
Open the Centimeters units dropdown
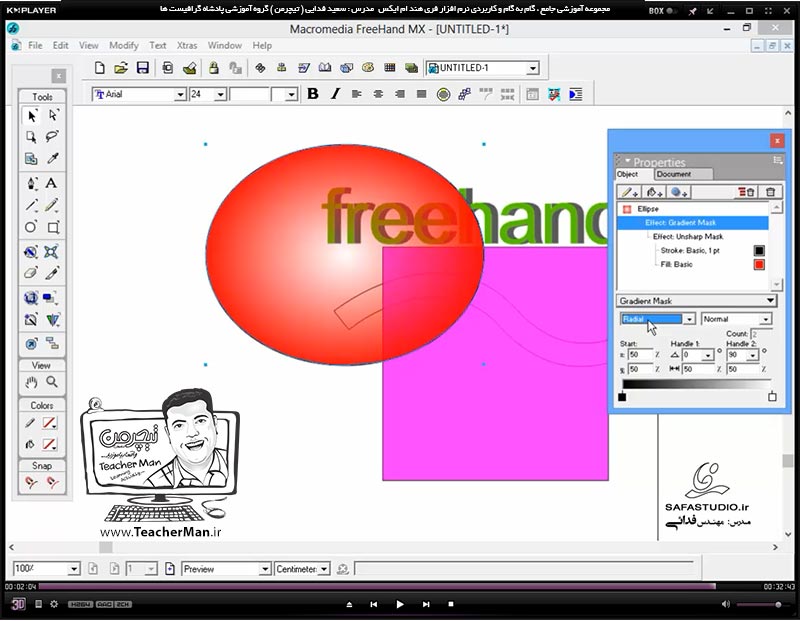point(324,569)
